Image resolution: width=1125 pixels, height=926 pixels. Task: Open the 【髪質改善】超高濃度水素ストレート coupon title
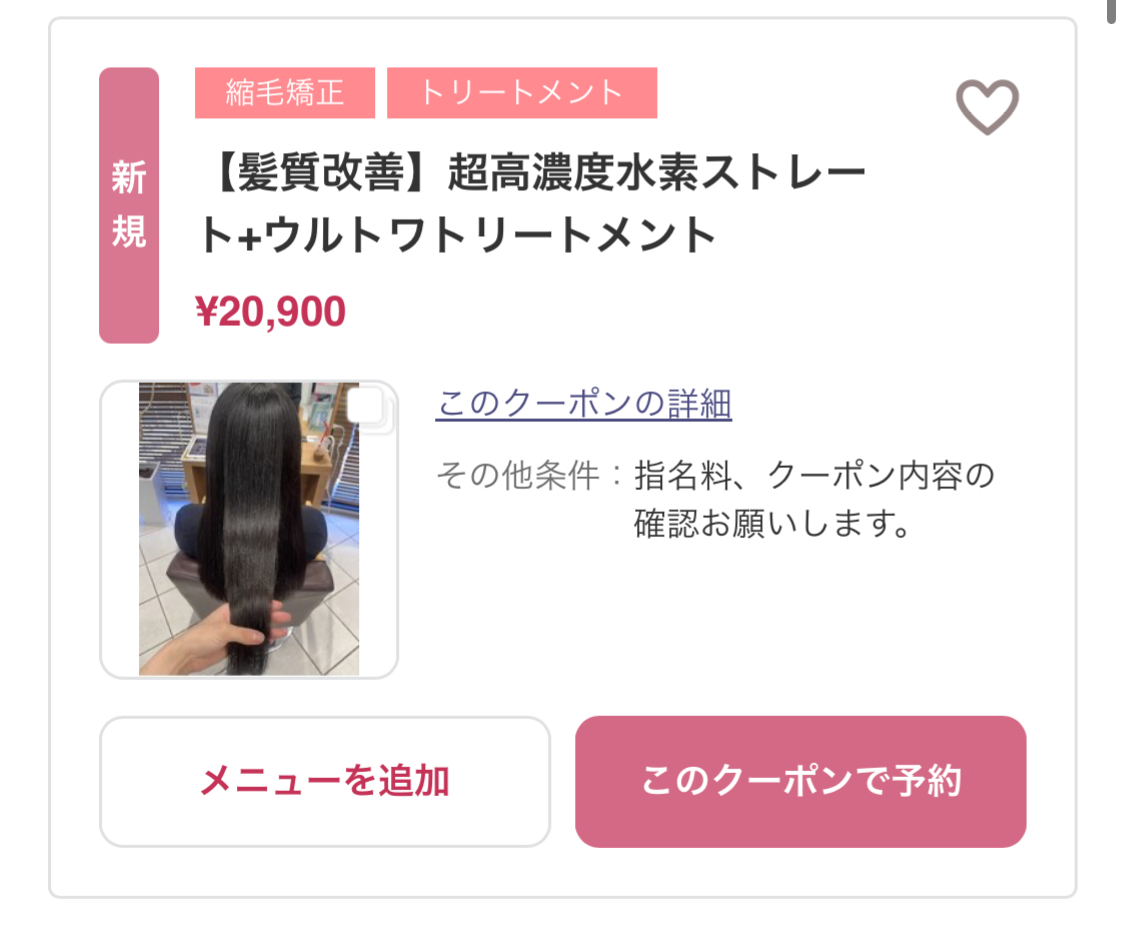coord(532,204)
